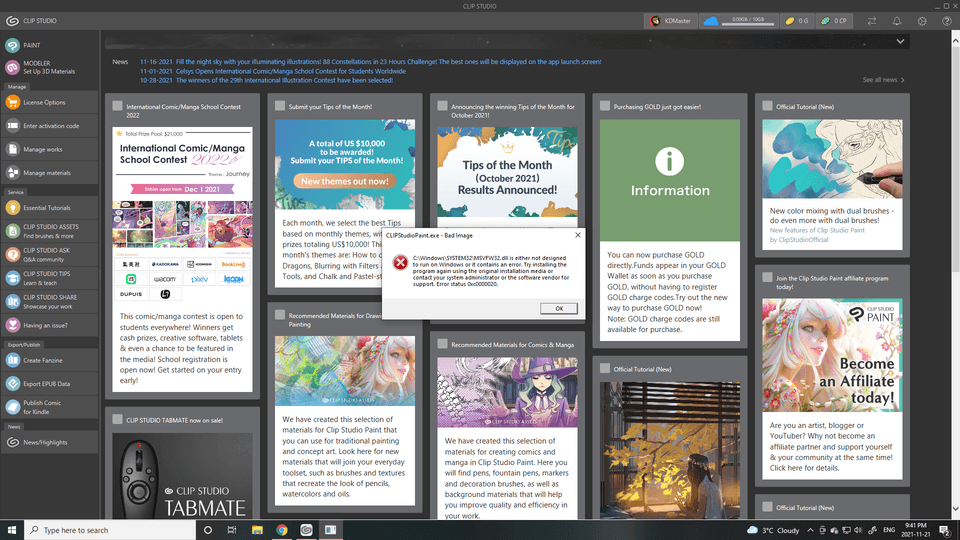Open the settings gear icon
Viewport: 960px width, 540px height.
pyautogui.click(x=922, y=21)
